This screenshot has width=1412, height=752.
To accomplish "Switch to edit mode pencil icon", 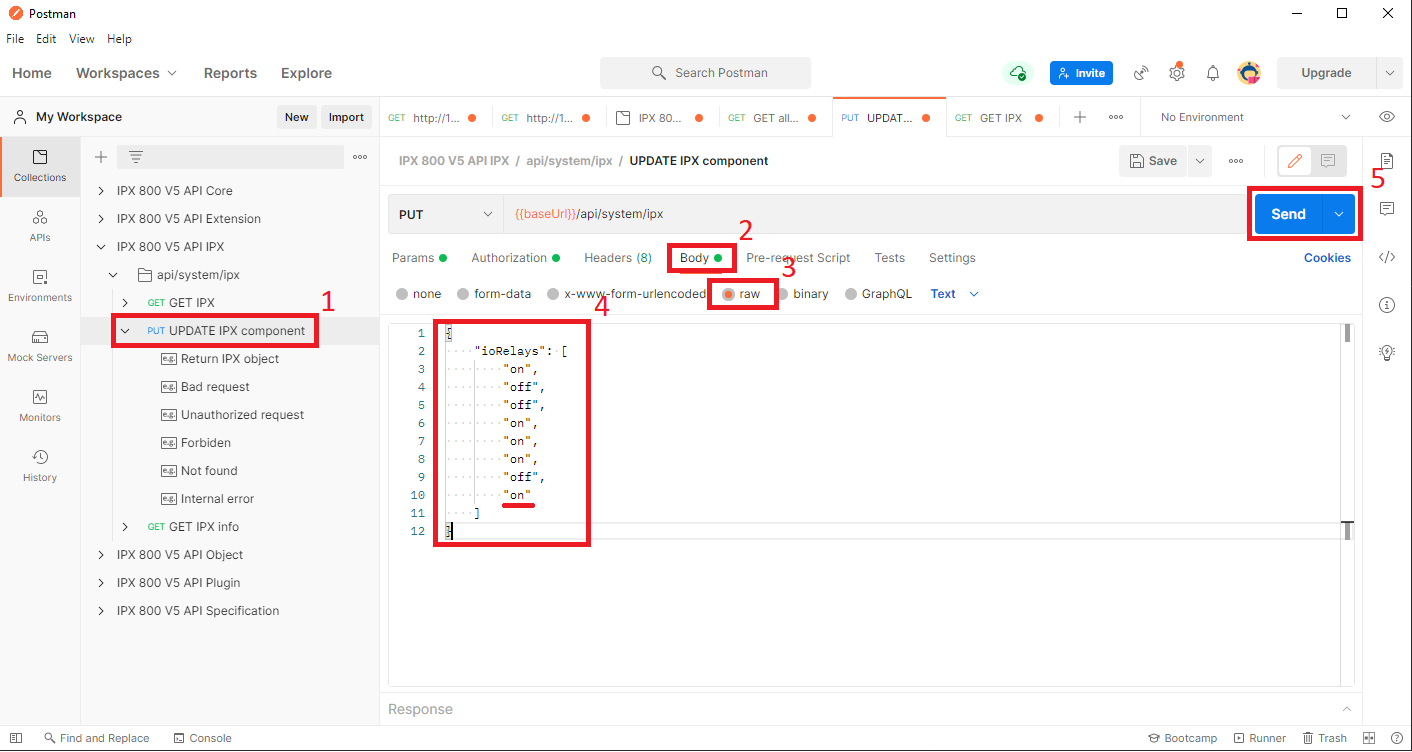I will (x=1295, y=161).
